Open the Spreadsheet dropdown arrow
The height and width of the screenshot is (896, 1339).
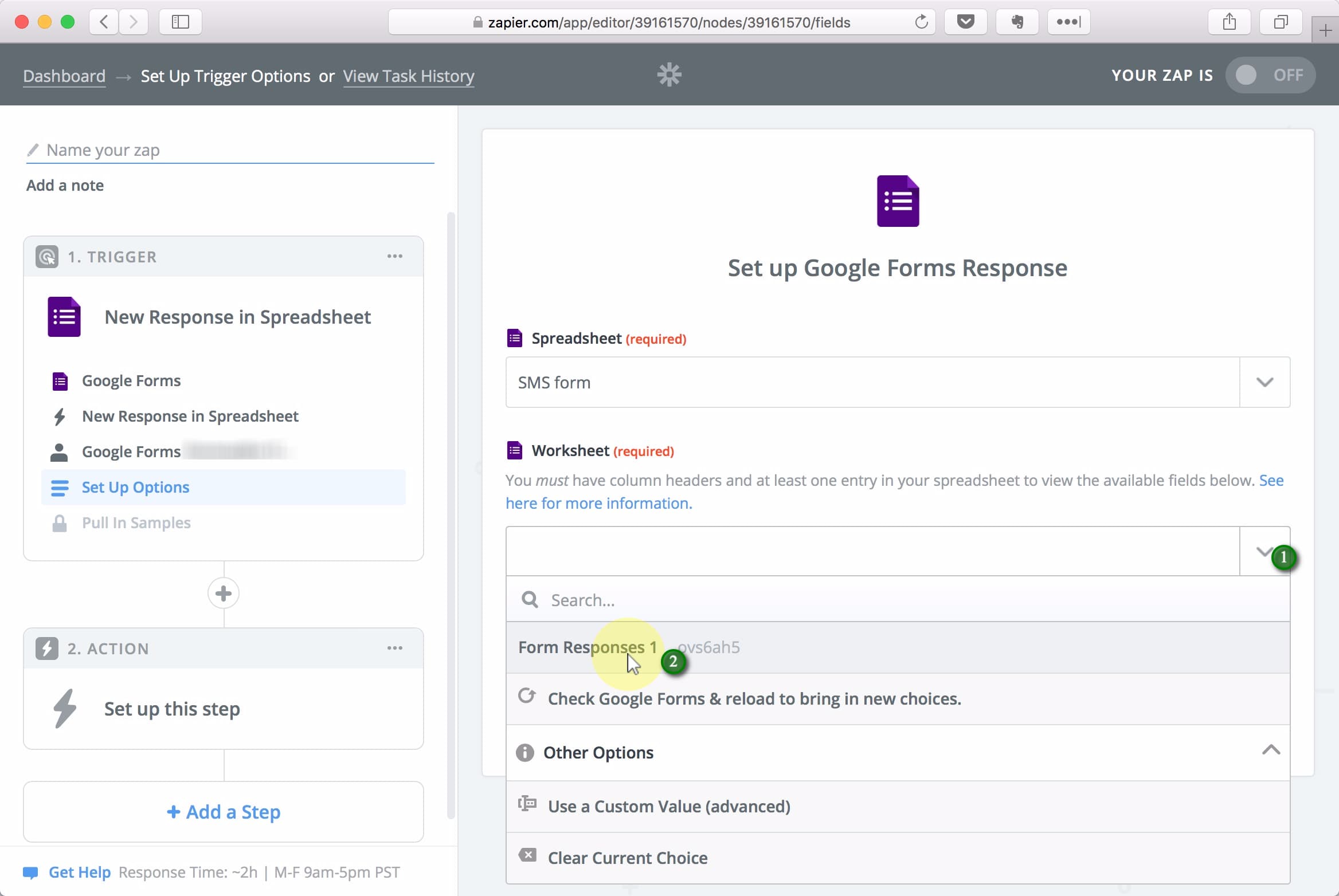point(1264,382)
